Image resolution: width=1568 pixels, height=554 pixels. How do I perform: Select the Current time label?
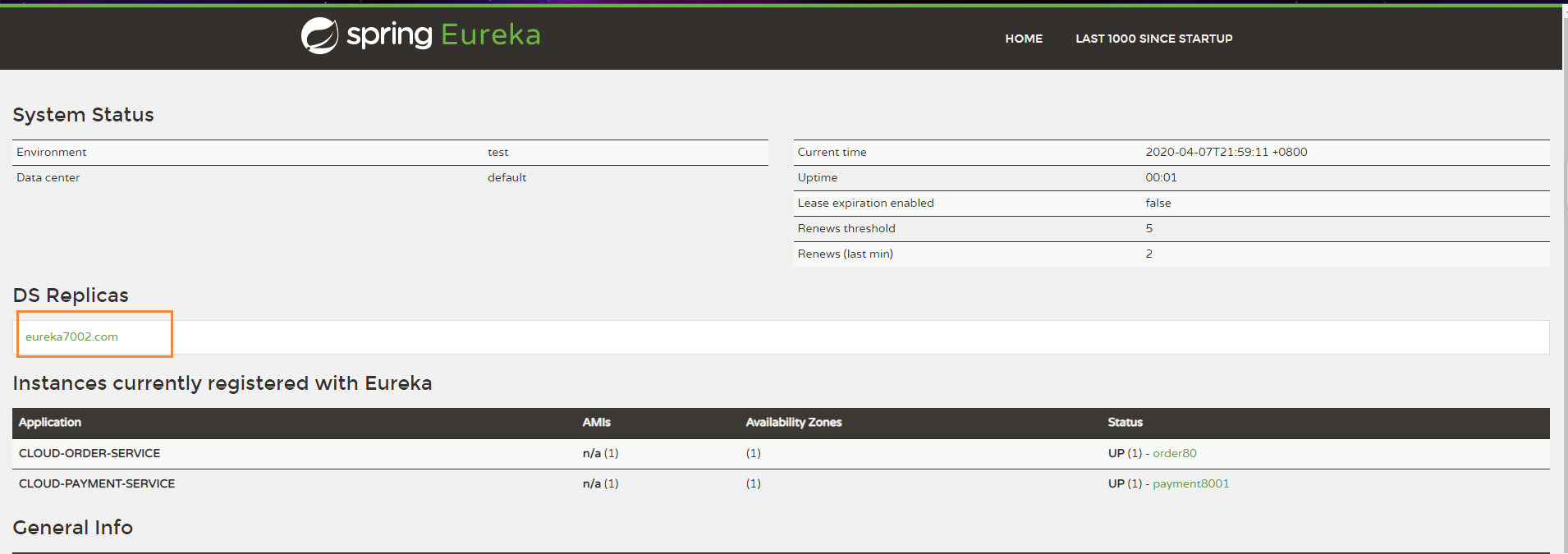tap(832, 152)
